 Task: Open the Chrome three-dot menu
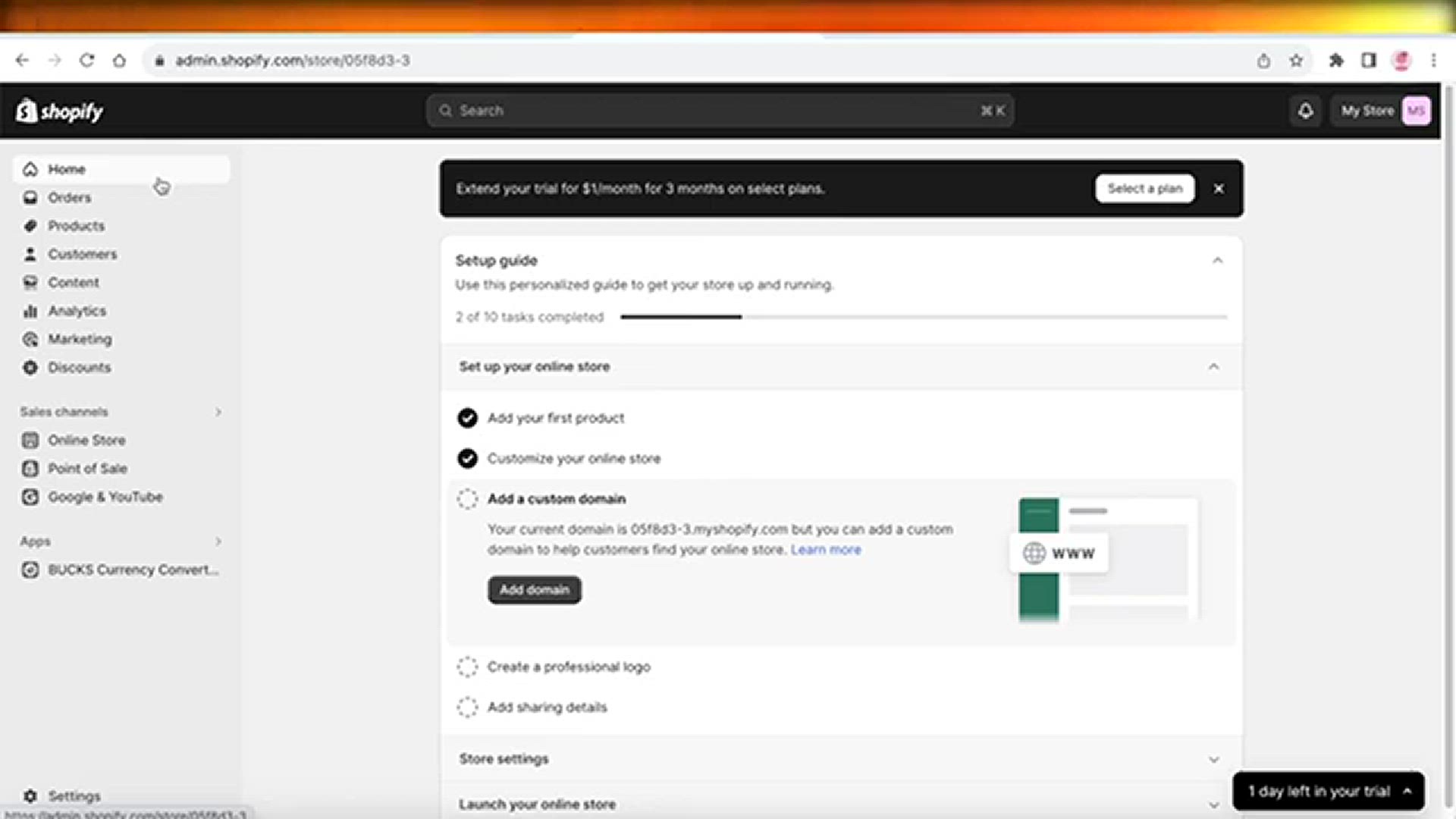[x=1433, y=61]
